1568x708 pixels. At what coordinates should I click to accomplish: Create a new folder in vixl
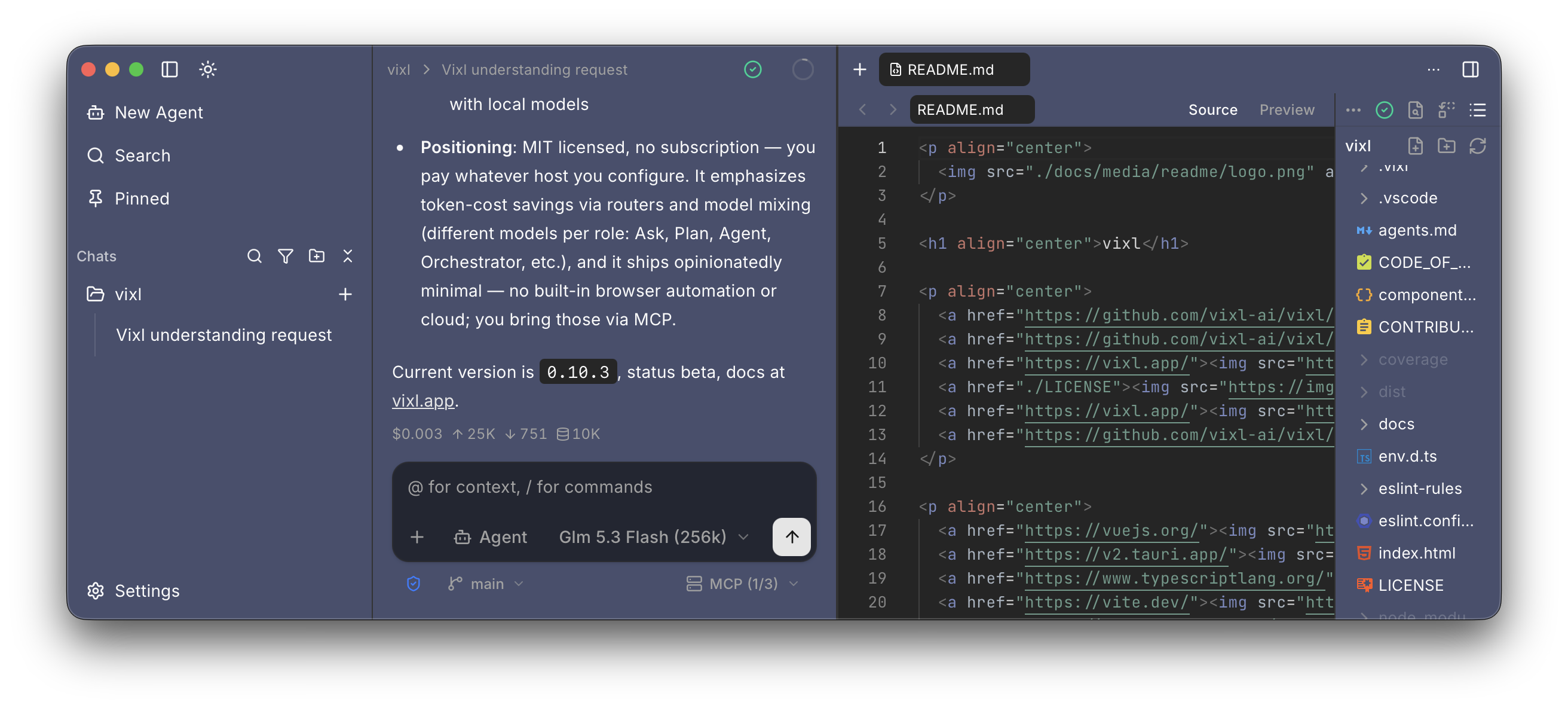1446,147
